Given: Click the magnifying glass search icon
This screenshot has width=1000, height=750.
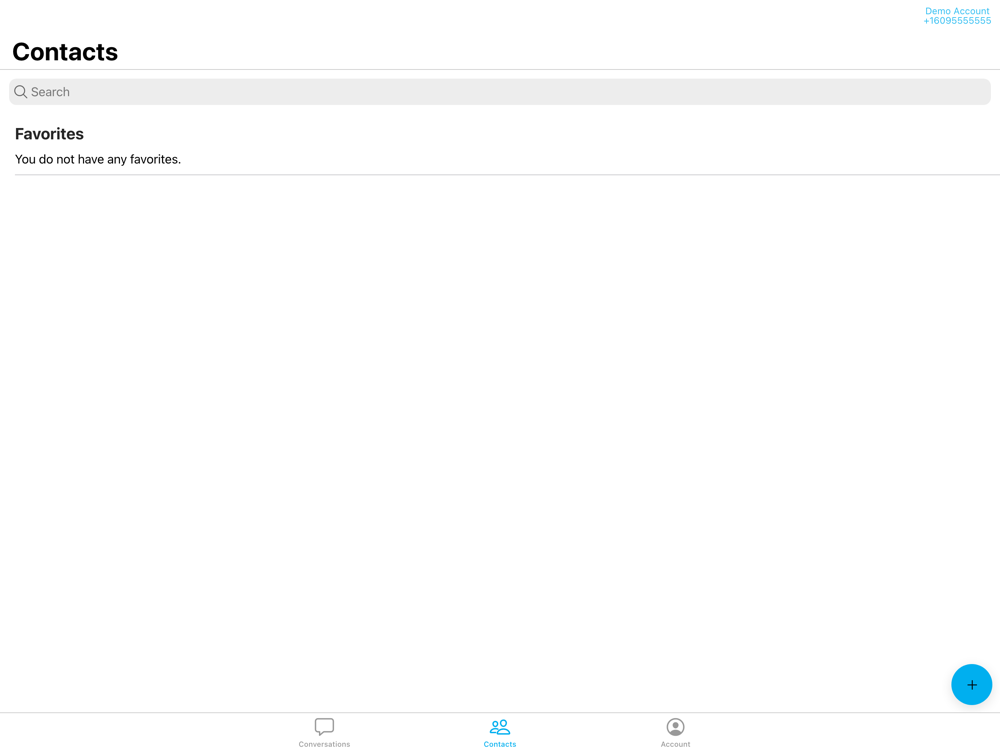Looking at the screenshot, I should point(20,92).
